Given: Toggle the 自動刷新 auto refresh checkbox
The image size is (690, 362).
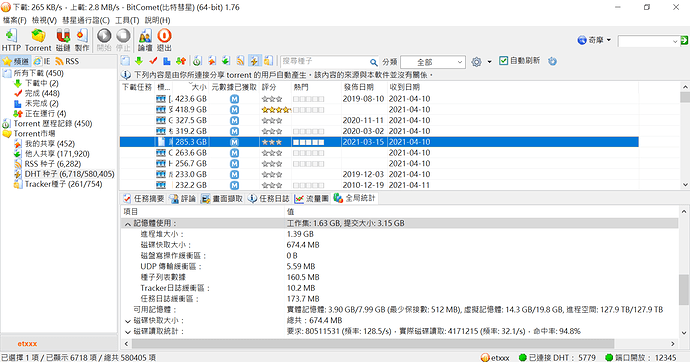Looking at the screenshot, I should click(503, 61).
